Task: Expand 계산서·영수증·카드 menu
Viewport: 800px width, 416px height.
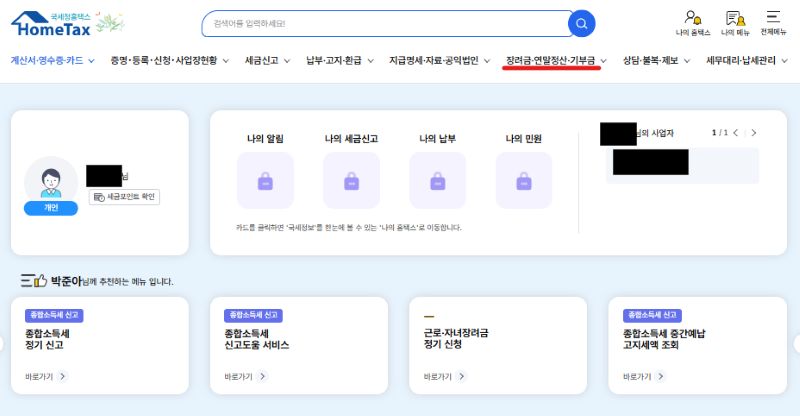Action: point(53,60)
